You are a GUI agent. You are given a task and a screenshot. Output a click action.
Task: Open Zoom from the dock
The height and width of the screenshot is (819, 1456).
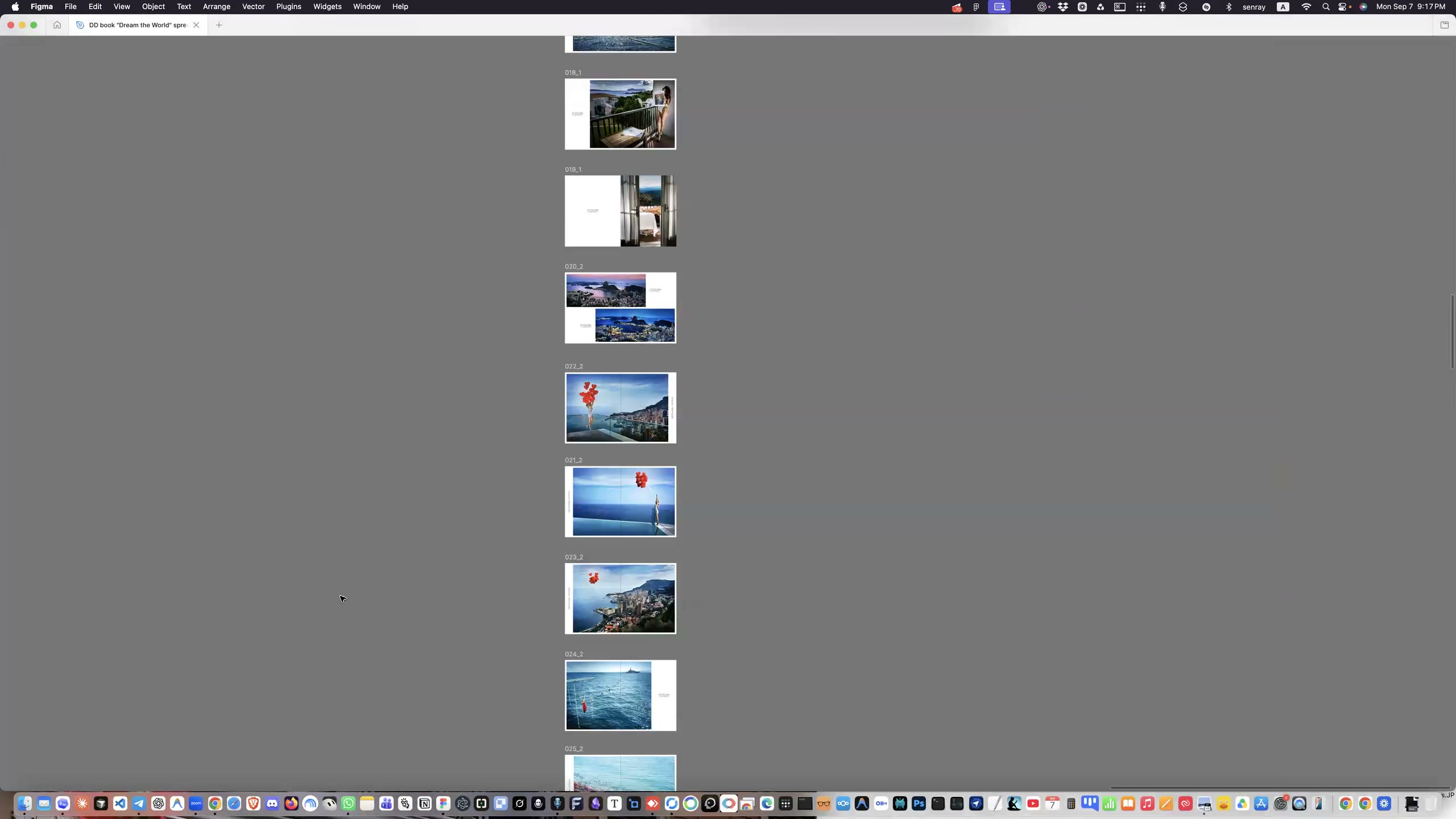tap(196, 804)
